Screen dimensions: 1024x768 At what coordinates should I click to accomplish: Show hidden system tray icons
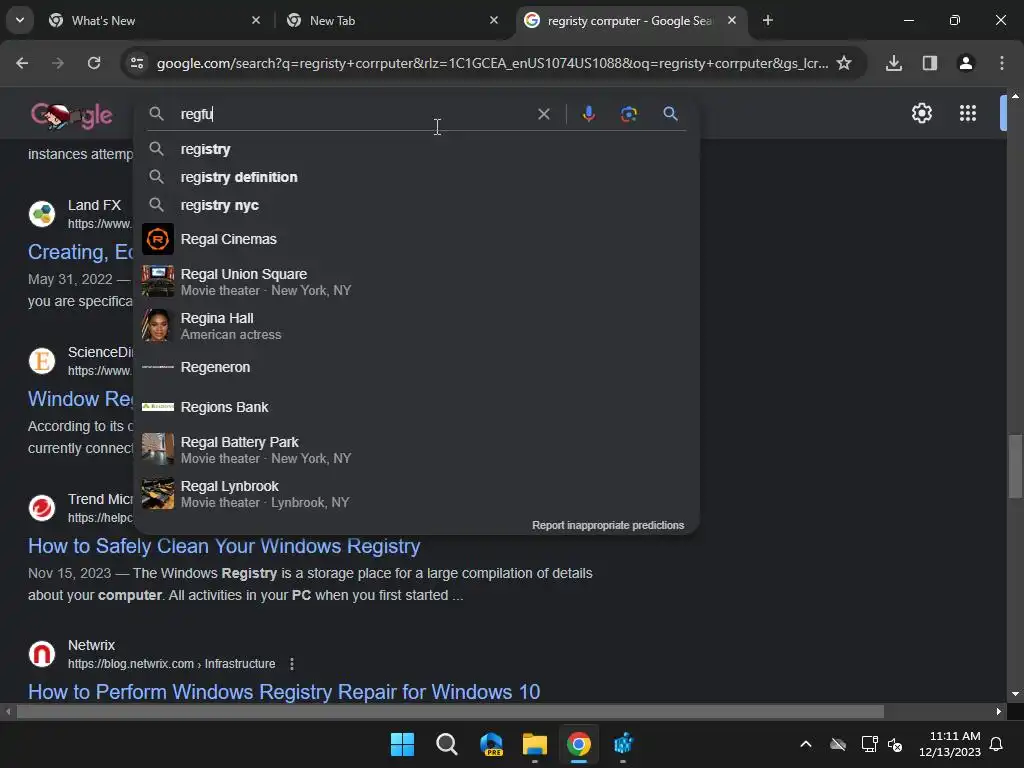[x=806, y=744]
